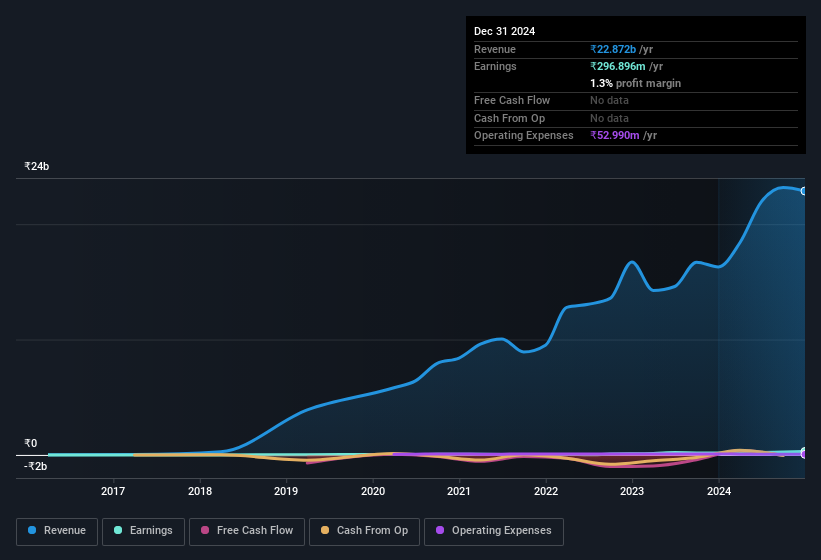Click the Cash From Op row label in tooltip
821x560 pixels.
[x=509, y=118]
